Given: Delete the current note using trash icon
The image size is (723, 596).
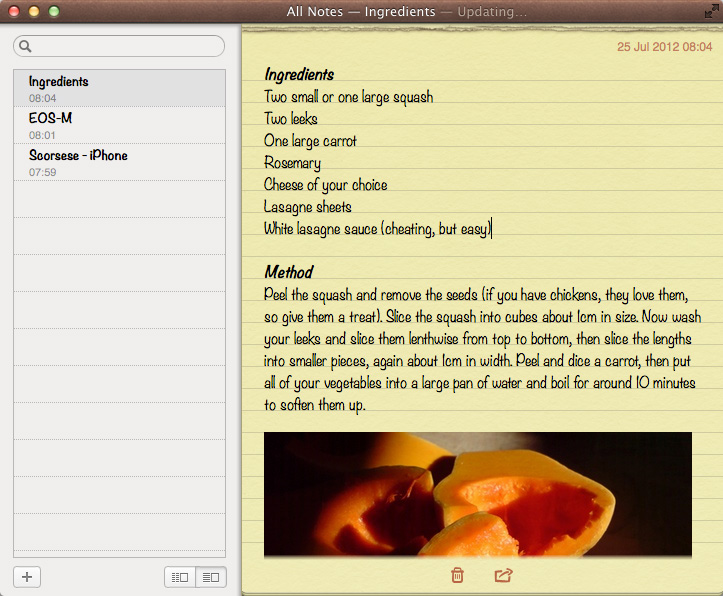Looking at the screenshot, I should [457, 575].
